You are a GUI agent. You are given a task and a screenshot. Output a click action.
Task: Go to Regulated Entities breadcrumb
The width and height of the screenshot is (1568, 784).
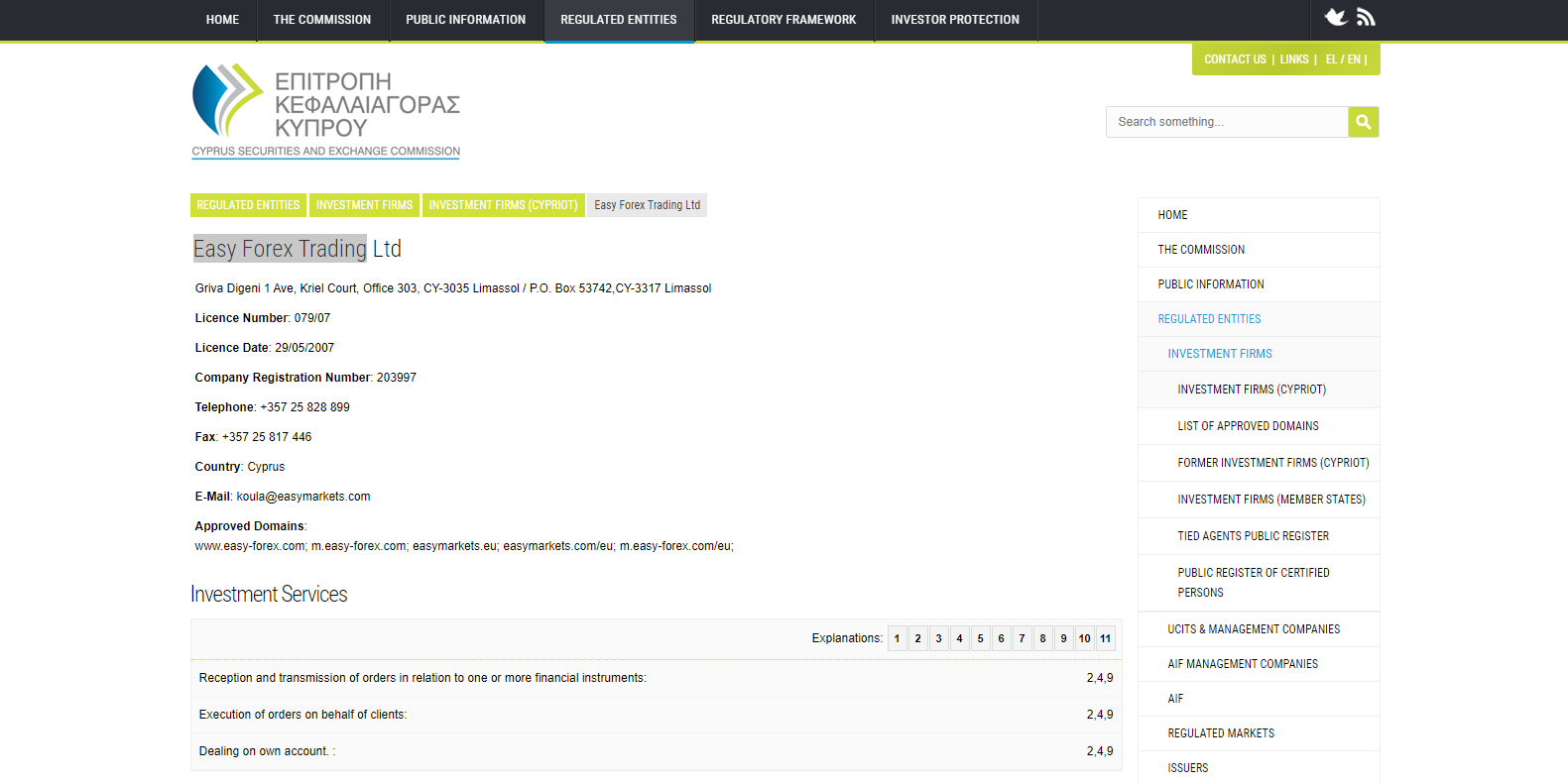[248, 205]
